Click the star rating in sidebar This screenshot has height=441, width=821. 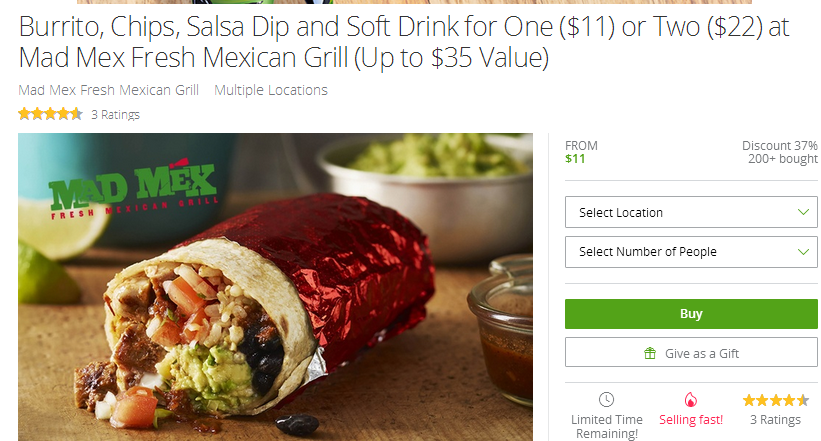tap(775, 401)
